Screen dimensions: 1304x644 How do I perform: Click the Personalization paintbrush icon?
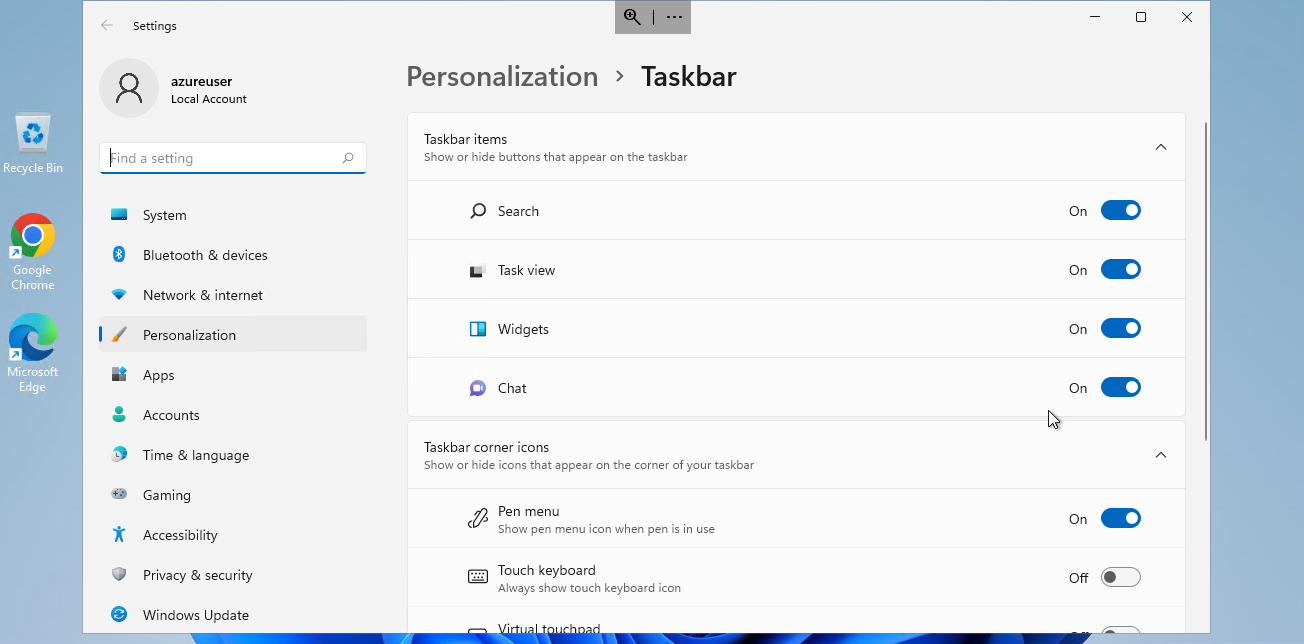119,335
